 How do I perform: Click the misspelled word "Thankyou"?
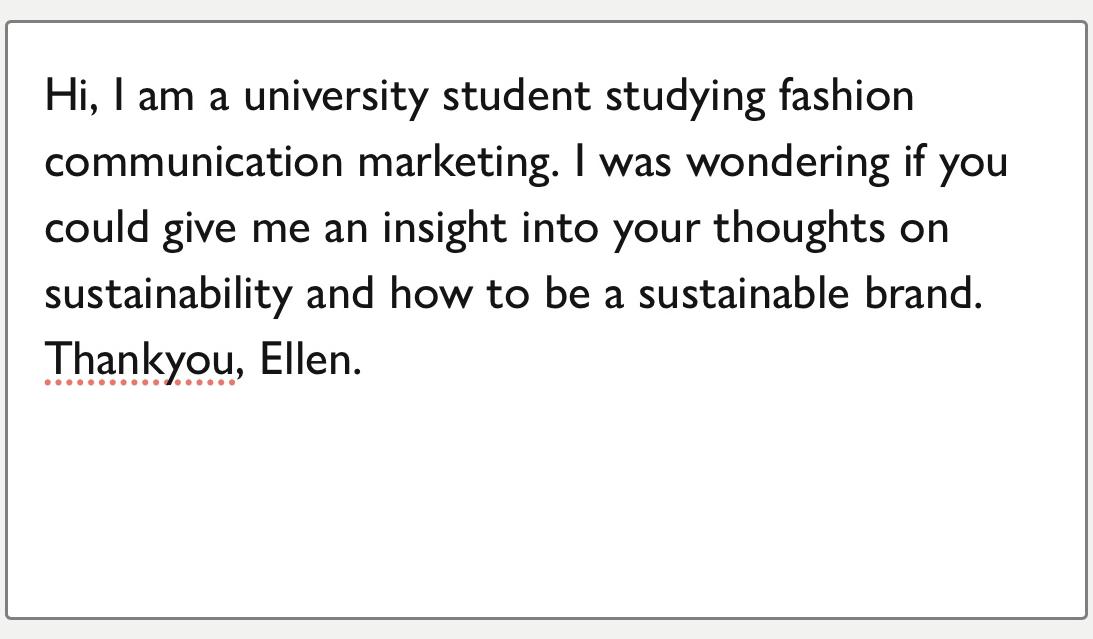click(140, 359)
